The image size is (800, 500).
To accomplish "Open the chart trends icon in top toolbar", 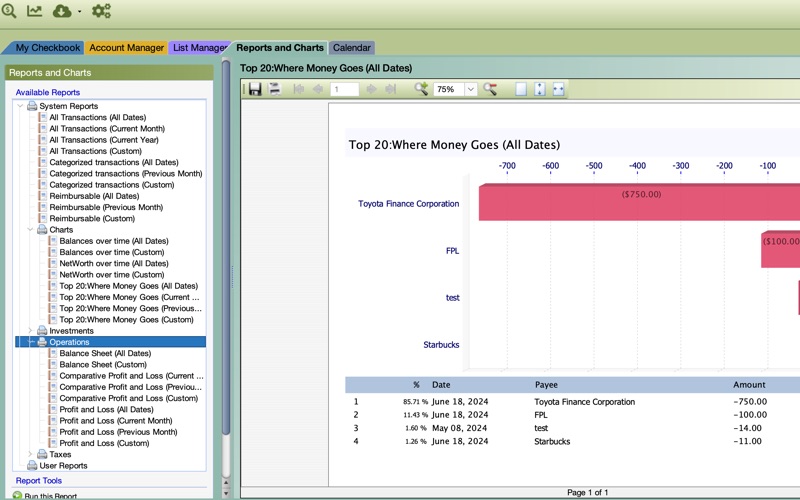I will [x=35, y=10].
